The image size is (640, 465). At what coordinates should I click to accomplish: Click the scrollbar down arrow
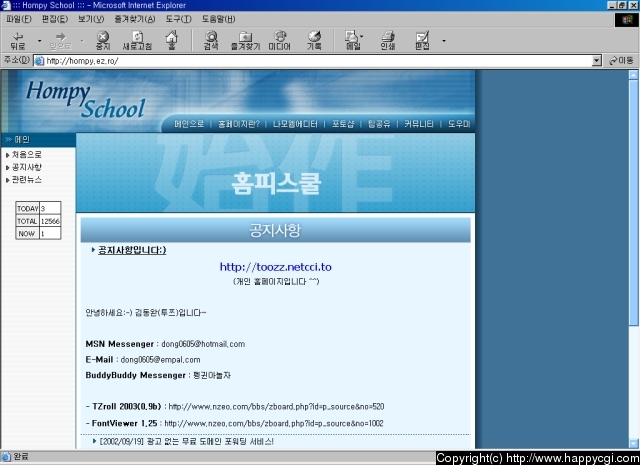pyautogui.click(x=633, y=444)
